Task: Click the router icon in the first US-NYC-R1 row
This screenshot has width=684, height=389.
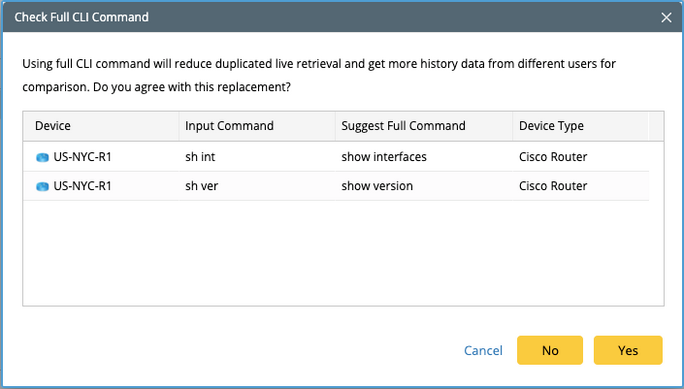Action: coord(42,157)
